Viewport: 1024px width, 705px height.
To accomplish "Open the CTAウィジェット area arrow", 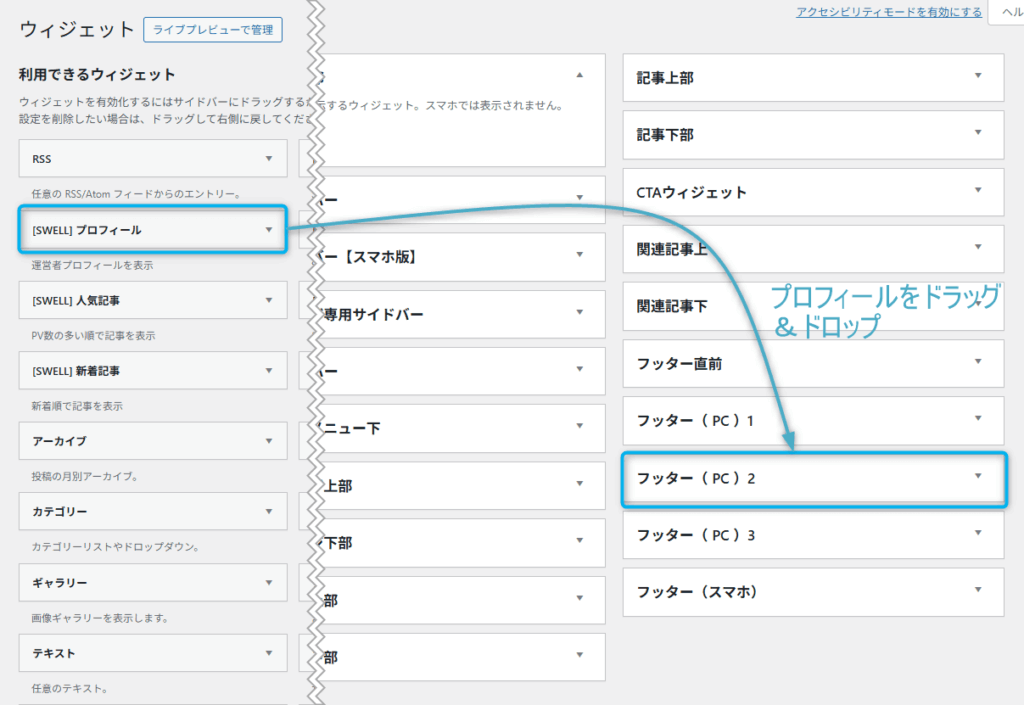I will (978, 190).
